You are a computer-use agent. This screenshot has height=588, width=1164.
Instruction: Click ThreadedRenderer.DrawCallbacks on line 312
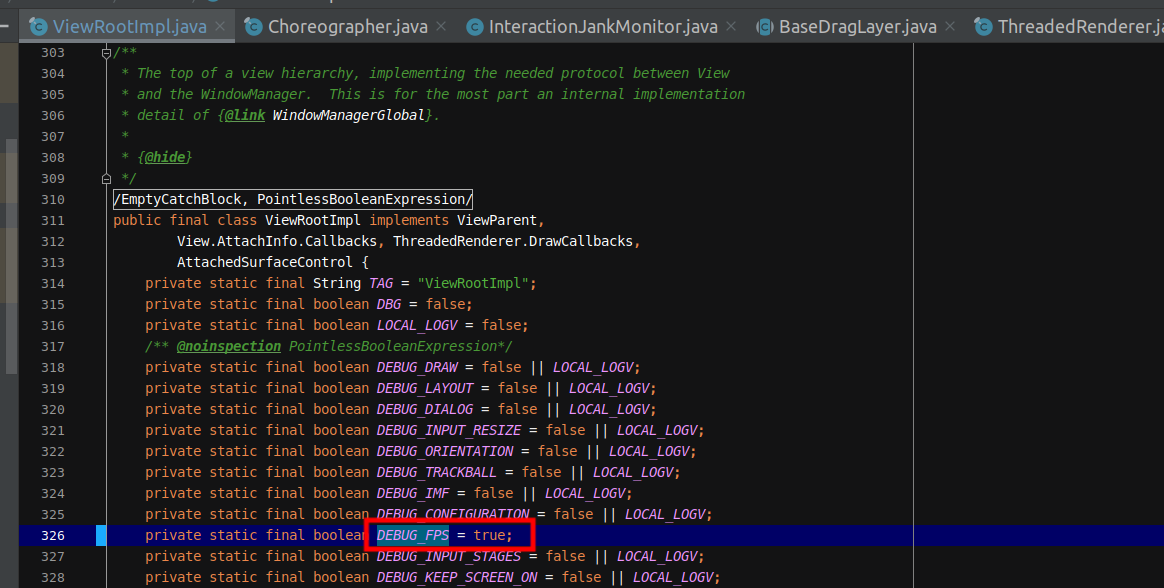[513, 241]
